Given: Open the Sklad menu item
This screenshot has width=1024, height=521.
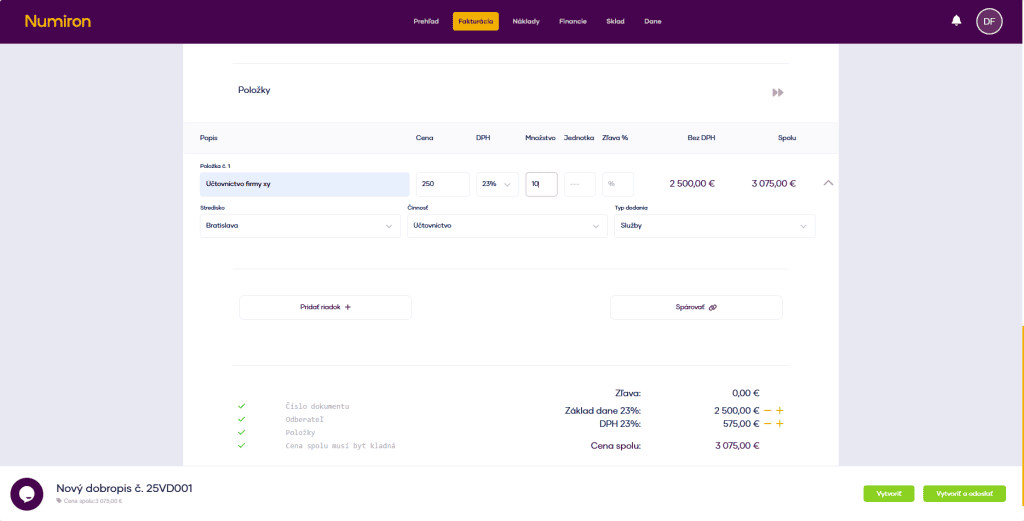Looking at the screenshot, I should pos(615,21).
